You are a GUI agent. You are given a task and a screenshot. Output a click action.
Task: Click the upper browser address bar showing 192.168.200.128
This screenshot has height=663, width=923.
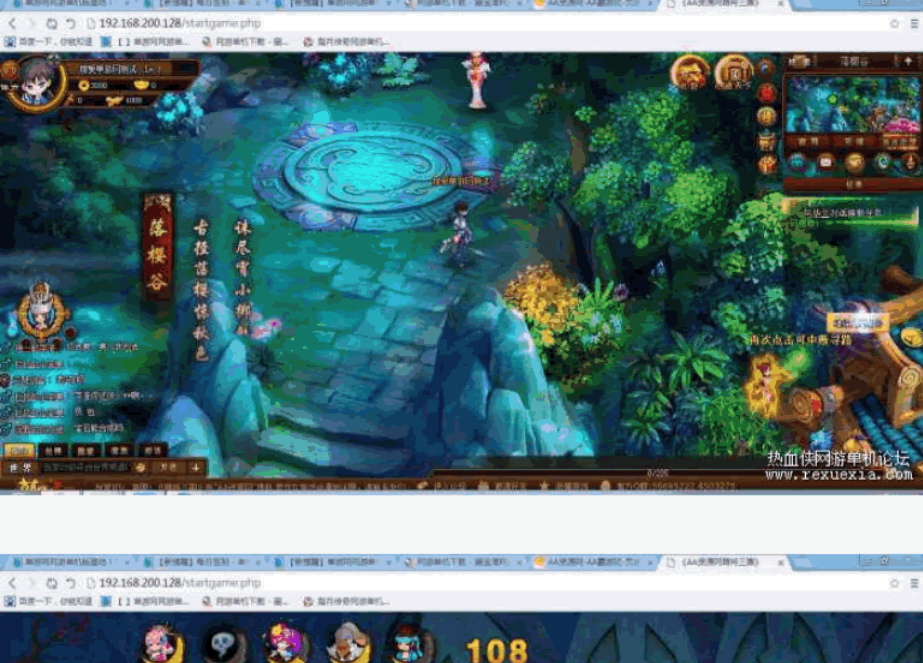180,24
